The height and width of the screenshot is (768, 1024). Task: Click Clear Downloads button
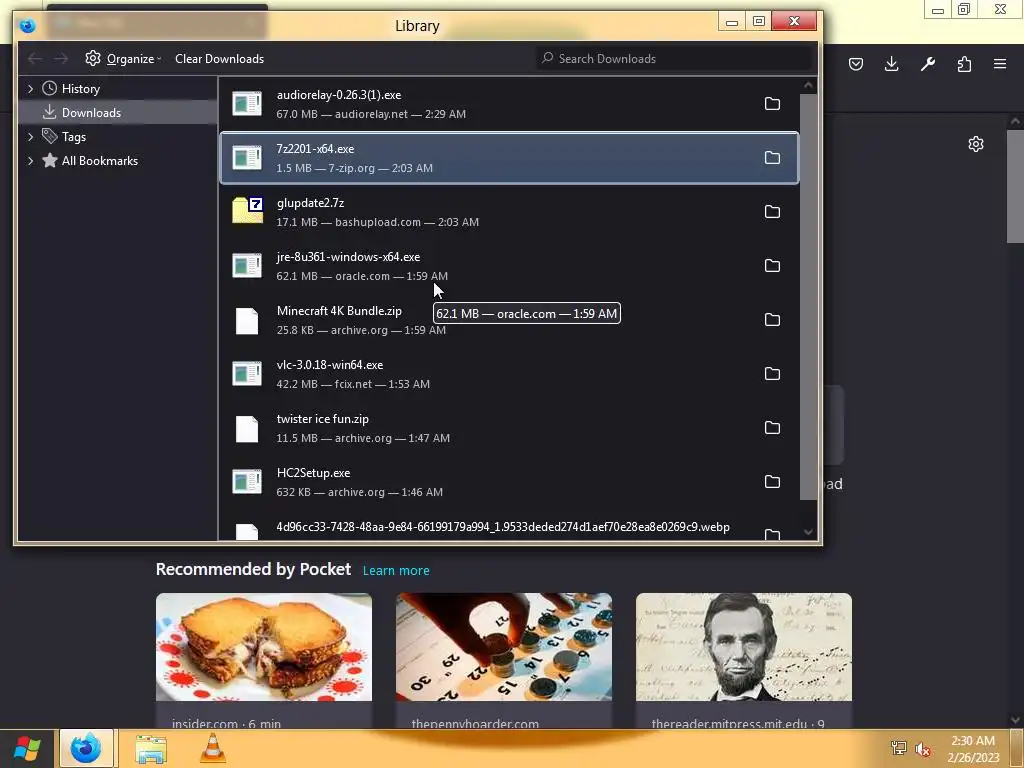click(219, 59)
